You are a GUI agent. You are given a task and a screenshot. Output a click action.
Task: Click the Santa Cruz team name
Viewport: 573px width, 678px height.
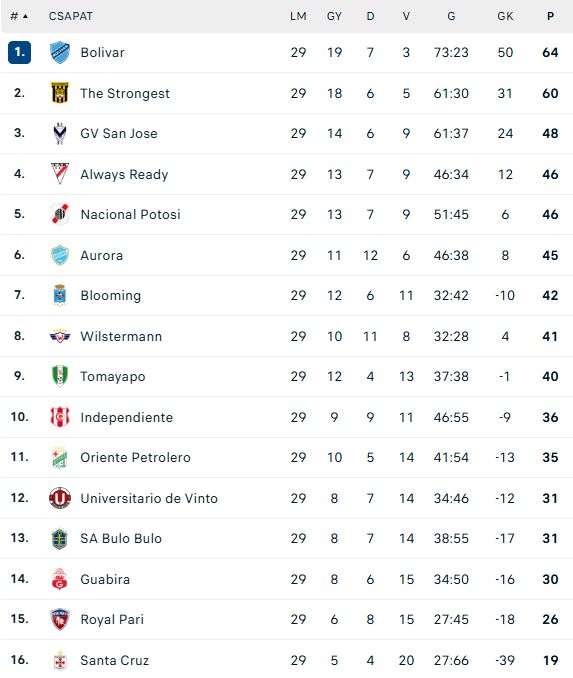[115, 660]
